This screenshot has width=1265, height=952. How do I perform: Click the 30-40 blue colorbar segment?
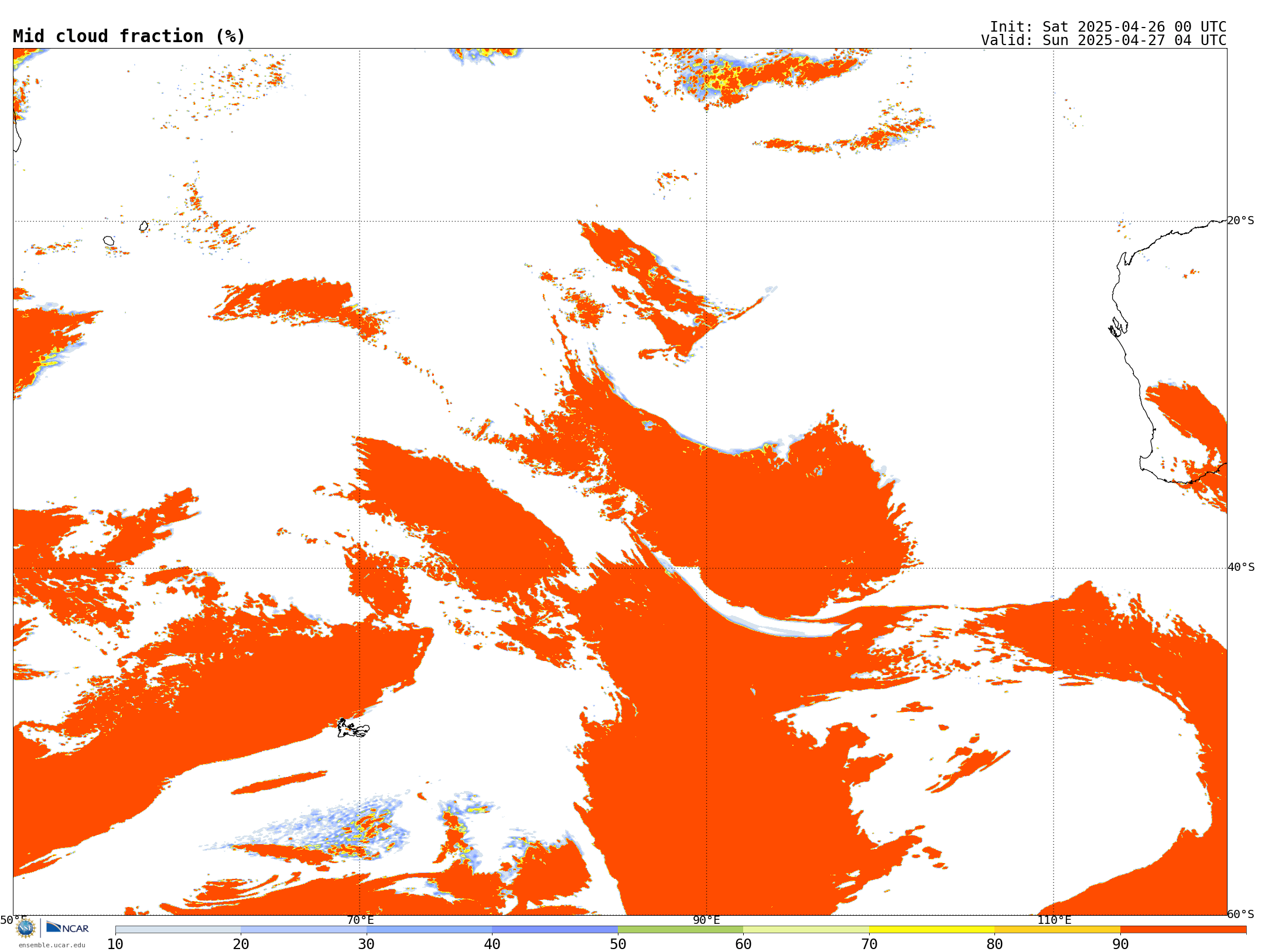(x=429, y=930)
